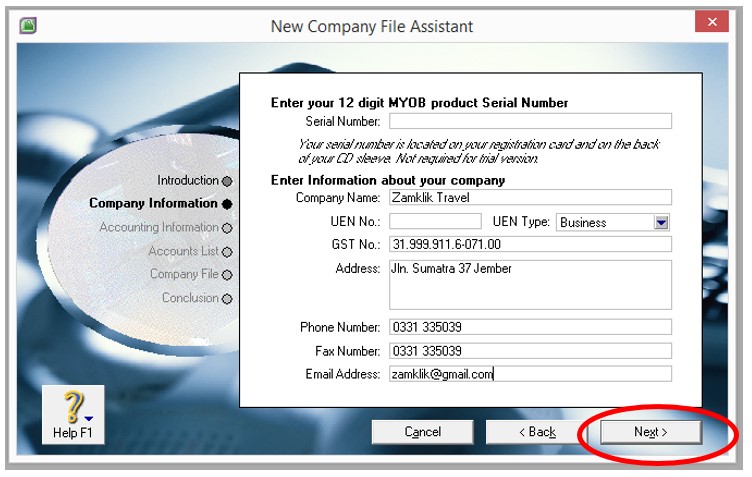Click the Fax Number field
752x477 pixels.
point(530,351)
